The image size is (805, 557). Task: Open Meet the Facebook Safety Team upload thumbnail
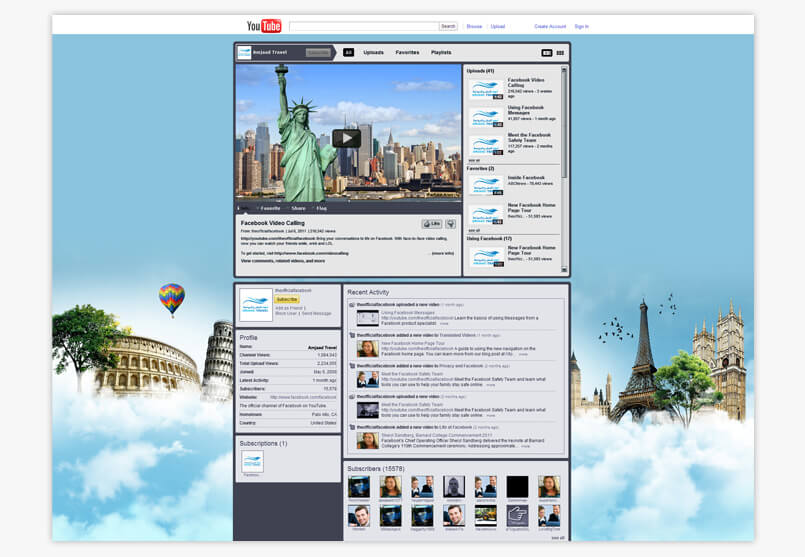point(486,145)
